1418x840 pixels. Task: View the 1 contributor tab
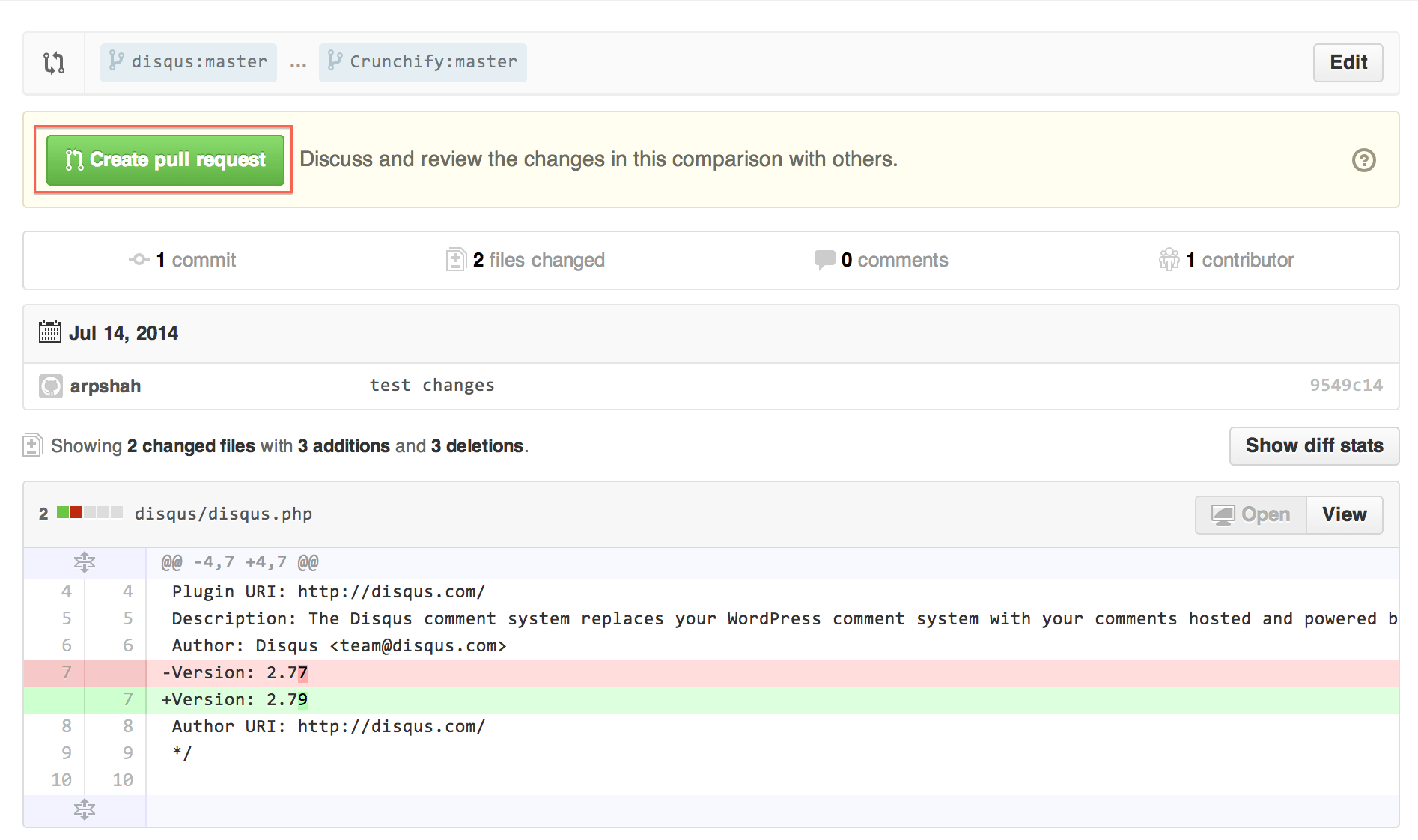pos(1226,260)
